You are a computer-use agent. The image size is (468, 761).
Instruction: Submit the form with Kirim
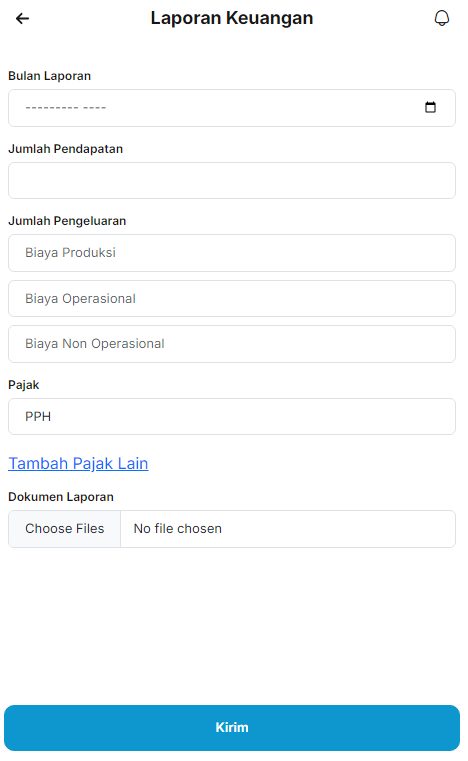(232, 728)
